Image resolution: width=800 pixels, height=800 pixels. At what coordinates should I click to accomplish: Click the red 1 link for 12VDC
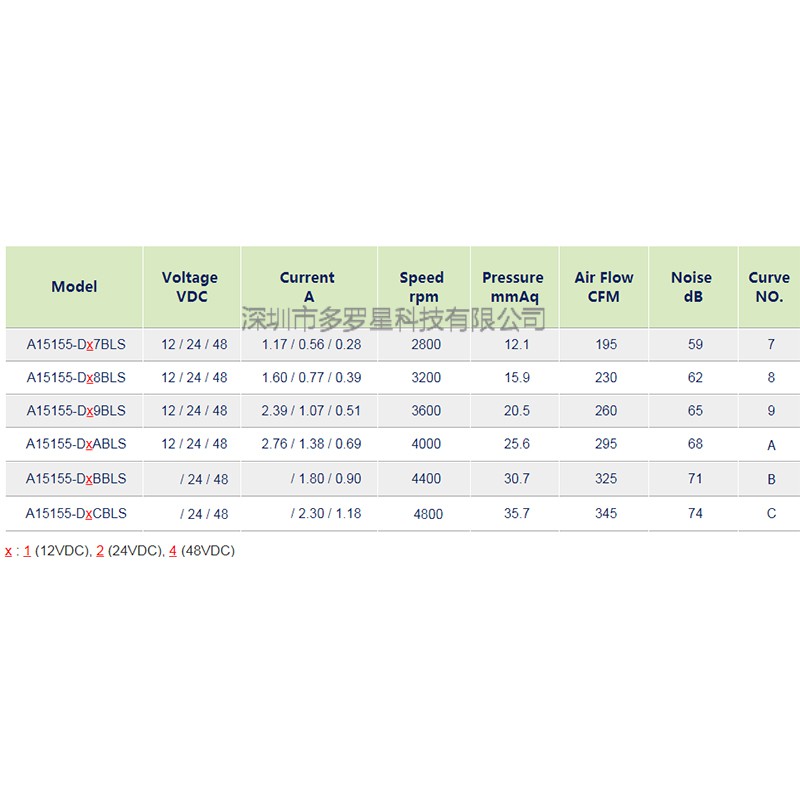pyautogui.click(x=27, y=551)
